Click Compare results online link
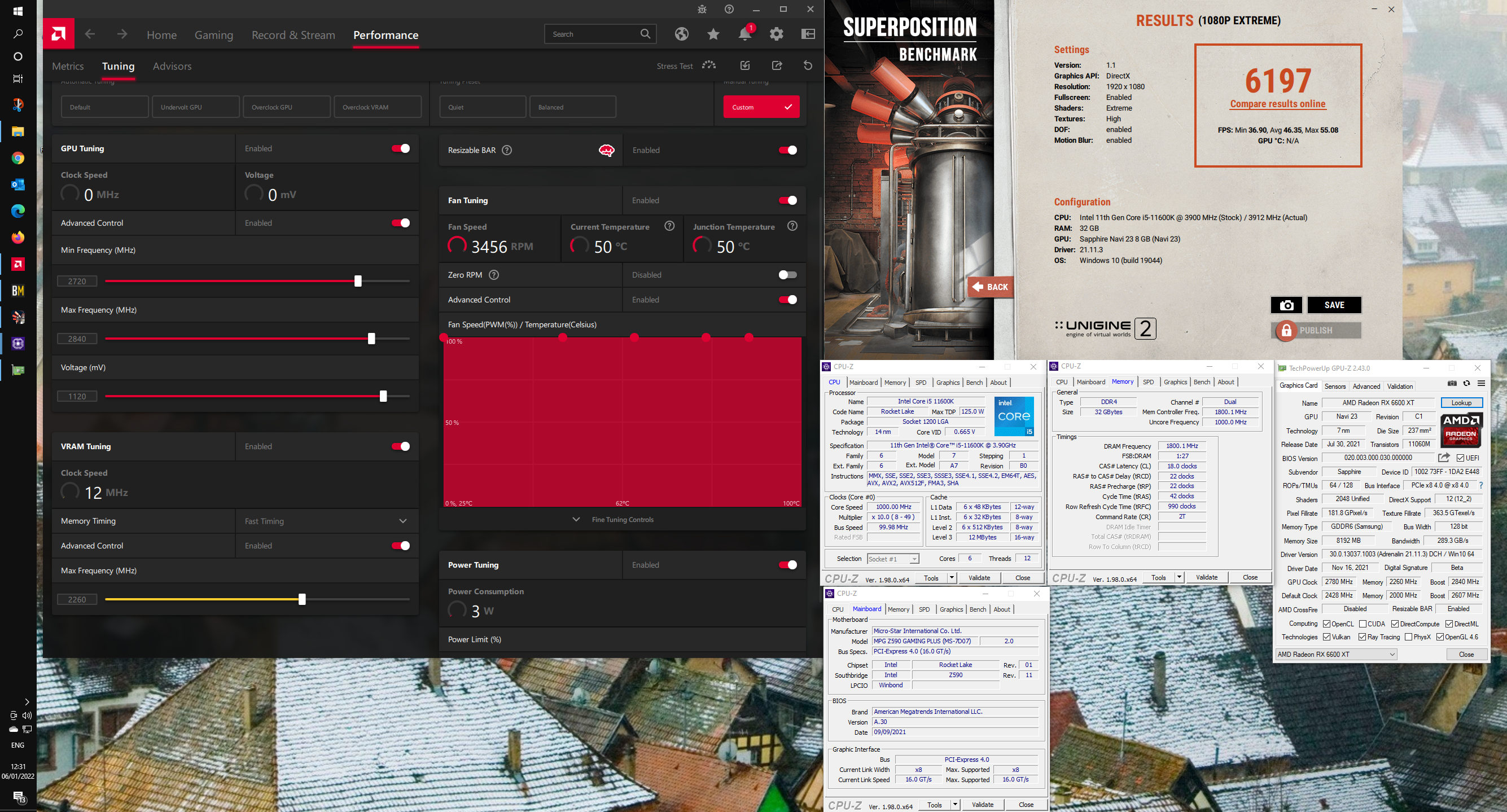This screenshot has width=1507, height=812. pos(1278,104)
